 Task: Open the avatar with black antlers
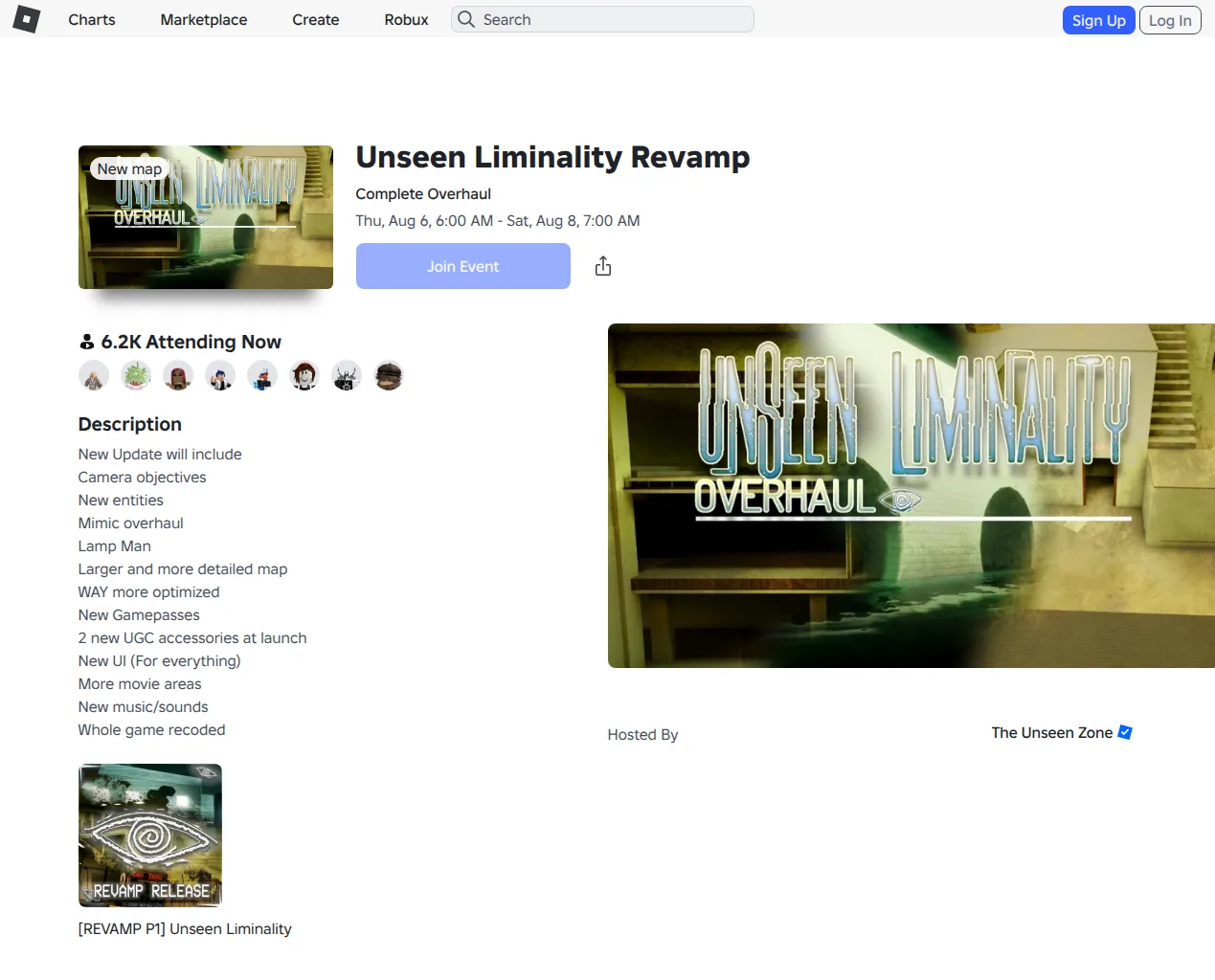click(x=347, y=376)
